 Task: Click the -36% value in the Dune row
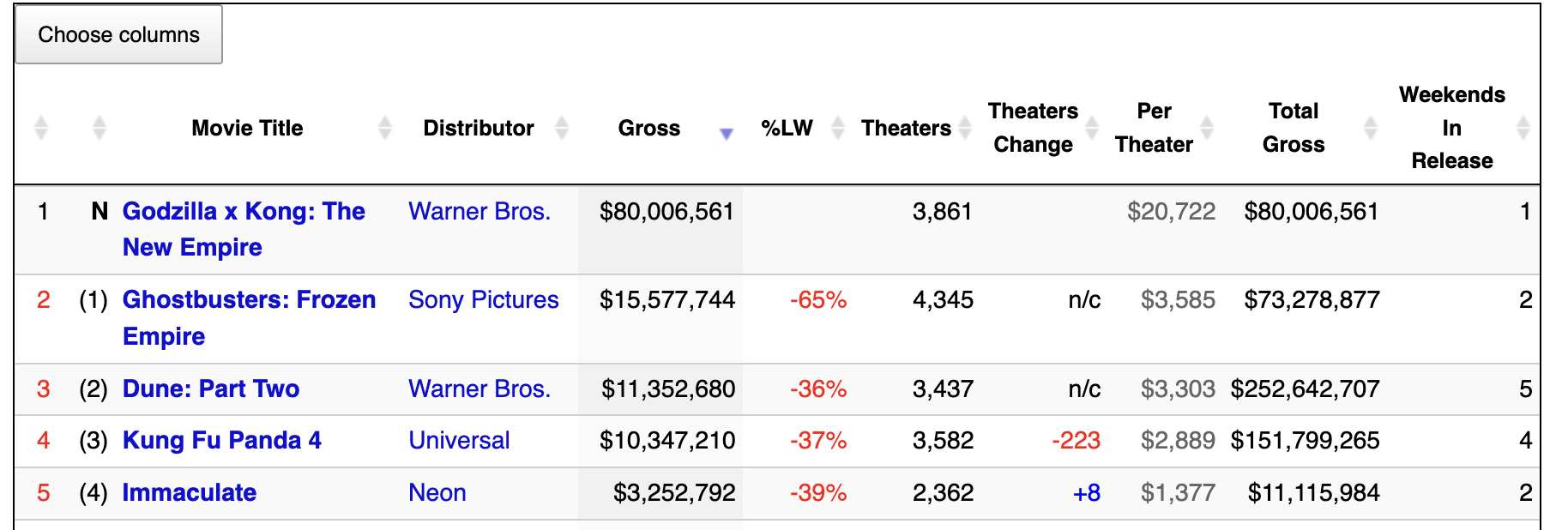pyautogui.click(x=818, y=388)
